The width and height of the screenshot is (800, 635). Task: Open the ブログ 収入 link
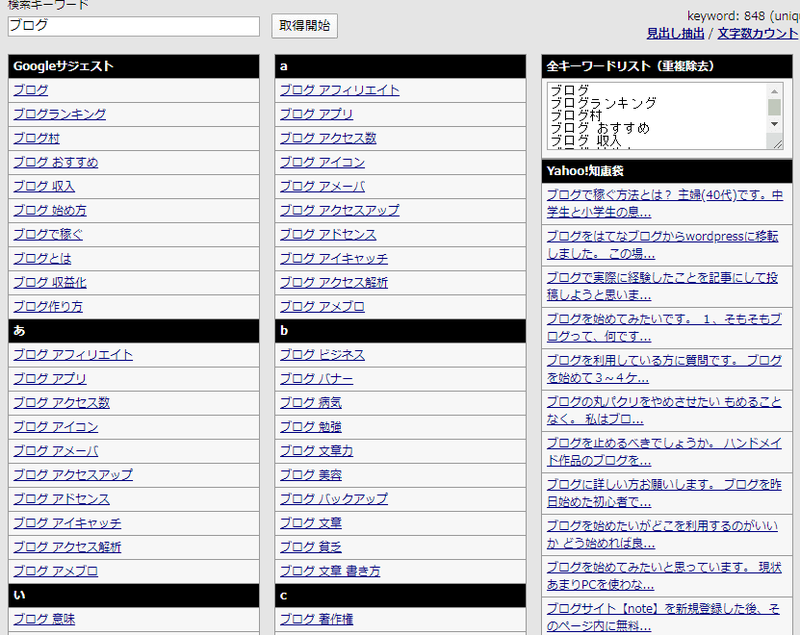coord(44,186)
